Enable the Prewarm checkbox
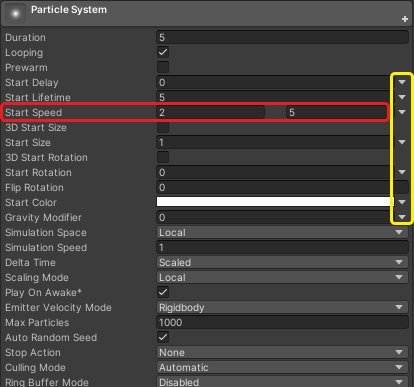 pos(163,67)
